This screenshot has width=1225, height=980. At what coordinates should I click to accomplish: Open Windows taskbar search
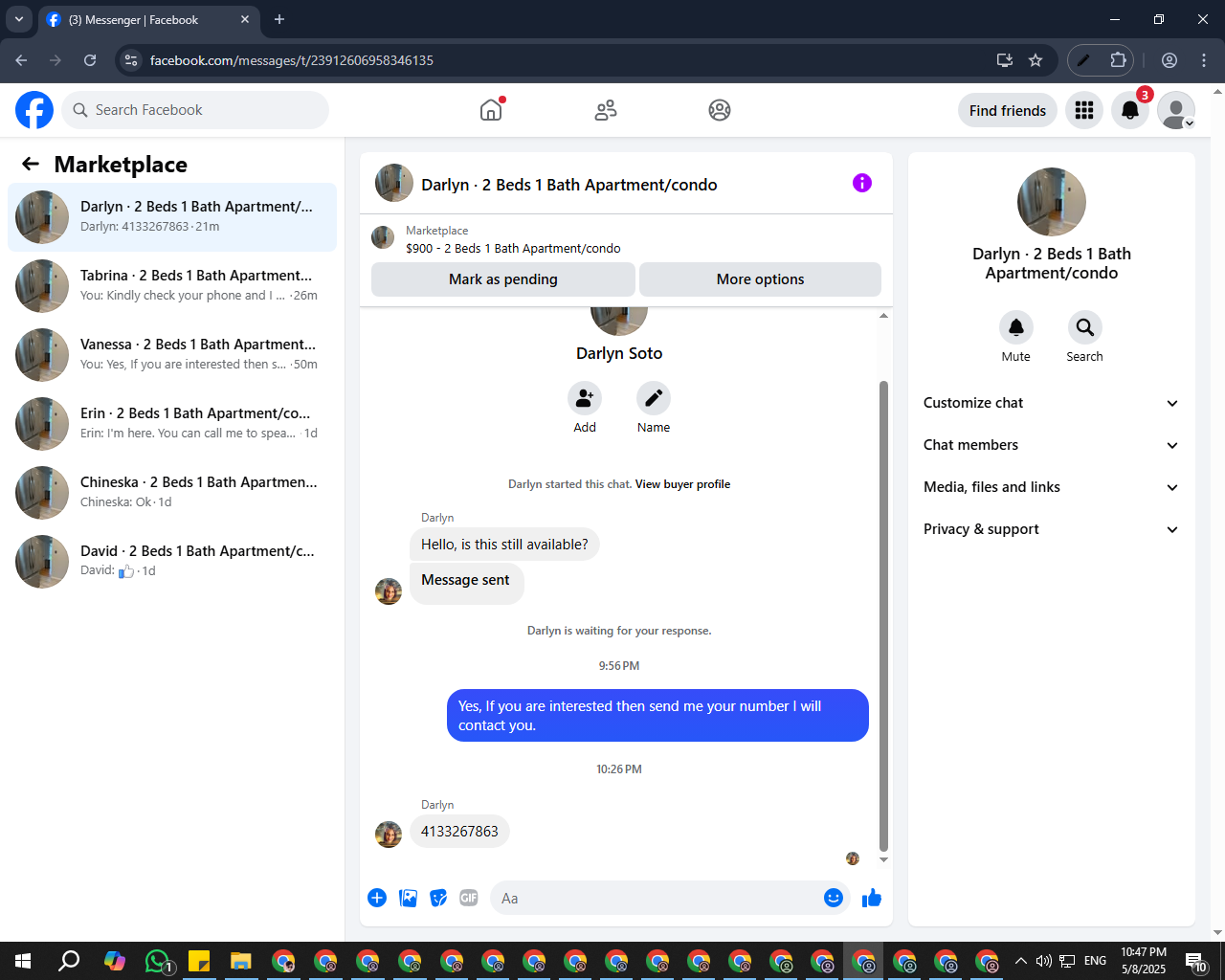click(69, 961)
